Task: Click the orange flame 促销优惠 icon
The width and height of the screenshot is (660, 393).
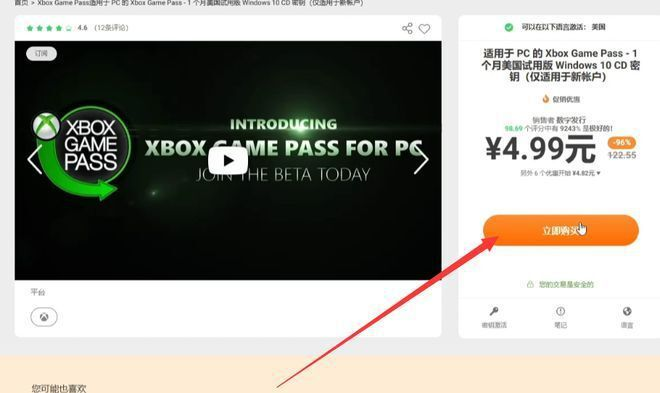Action: point(546,99)
